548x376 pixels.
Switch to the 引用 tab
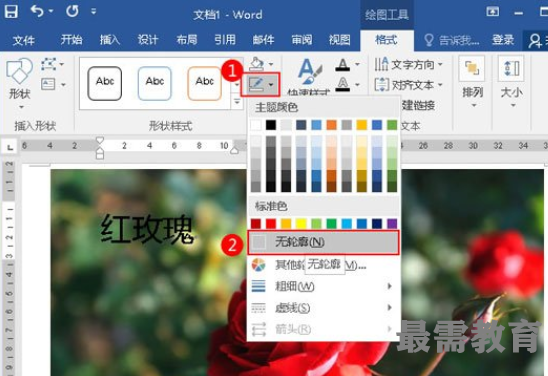pyautogui.click(x=225, y=40)
